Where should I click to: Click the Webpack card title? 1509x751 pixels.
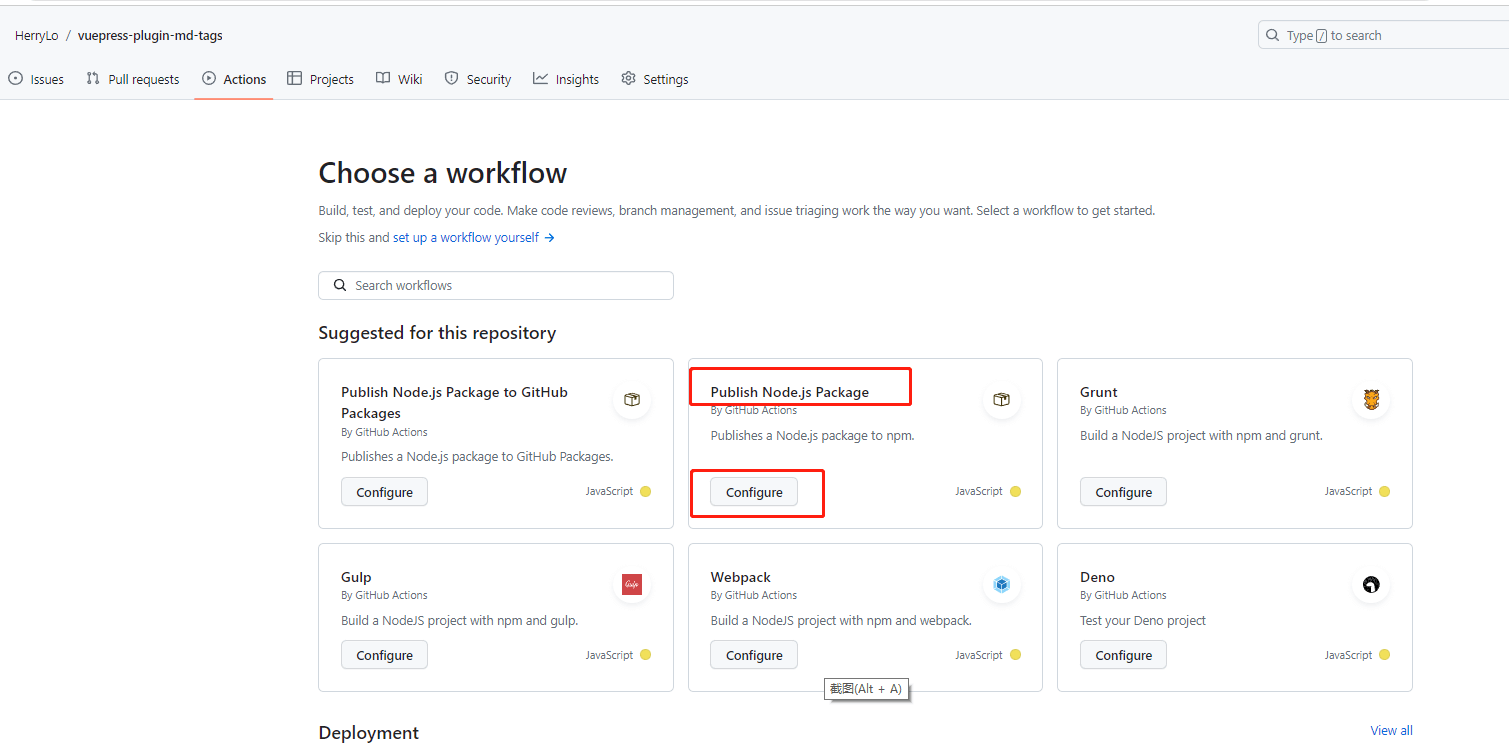point(741,577)
